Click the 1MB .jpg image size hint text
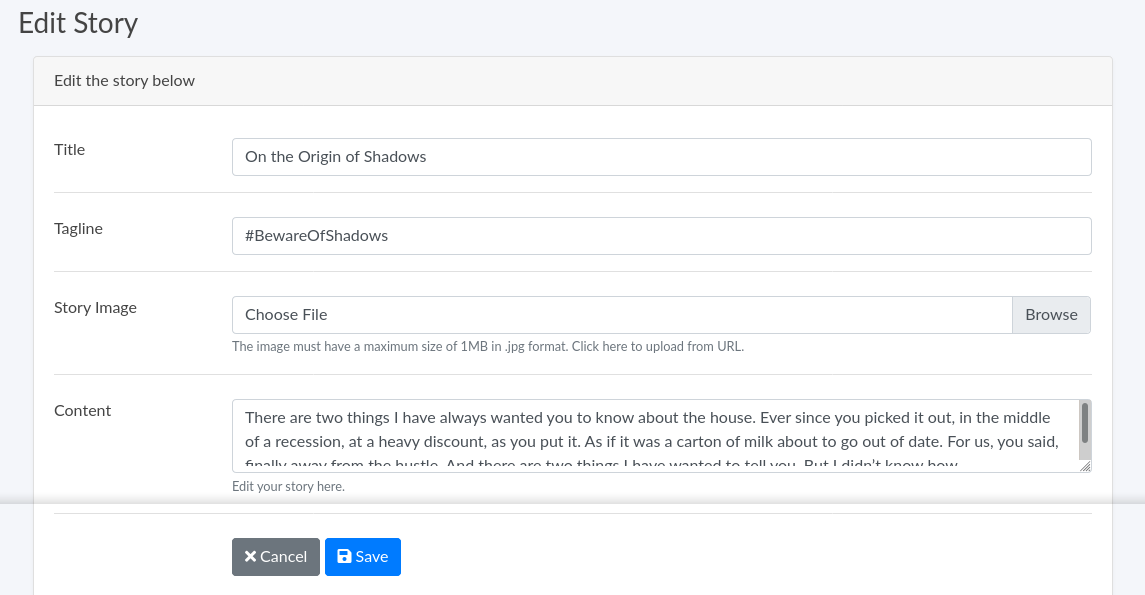This screenshot has width=1145, height=595. [400, 347]
